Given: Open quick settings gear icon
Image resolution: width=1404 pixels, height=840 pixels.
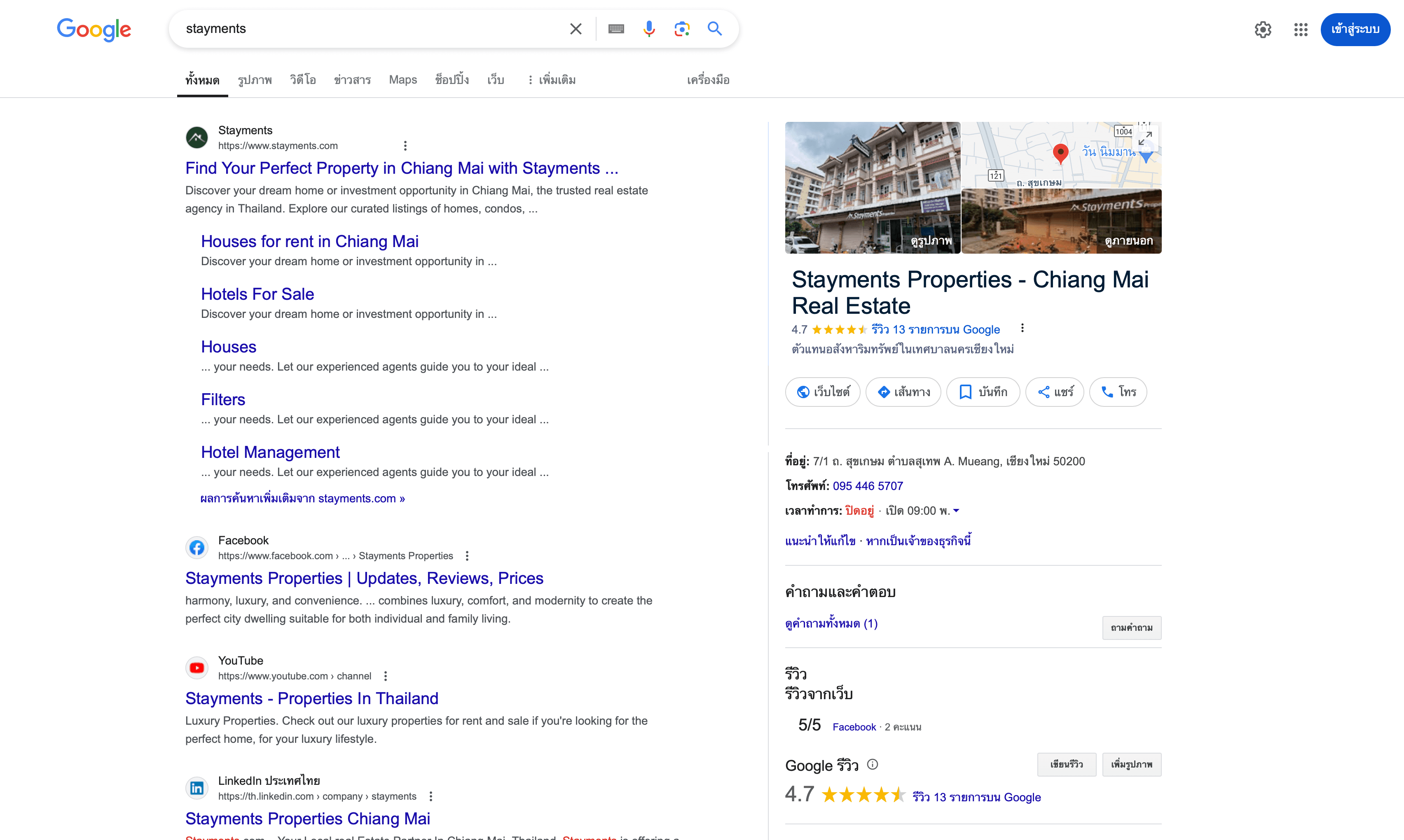Looking at the screenshot, I should coord(1262,29).
